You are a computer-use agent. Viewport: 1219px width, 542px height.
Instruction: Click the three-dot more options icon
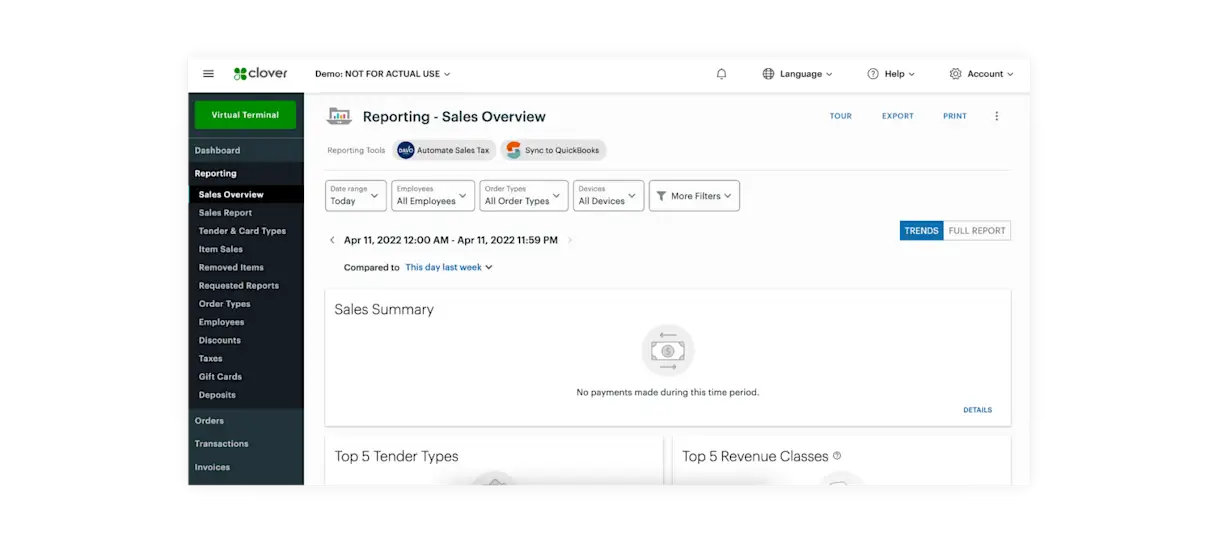996,116
